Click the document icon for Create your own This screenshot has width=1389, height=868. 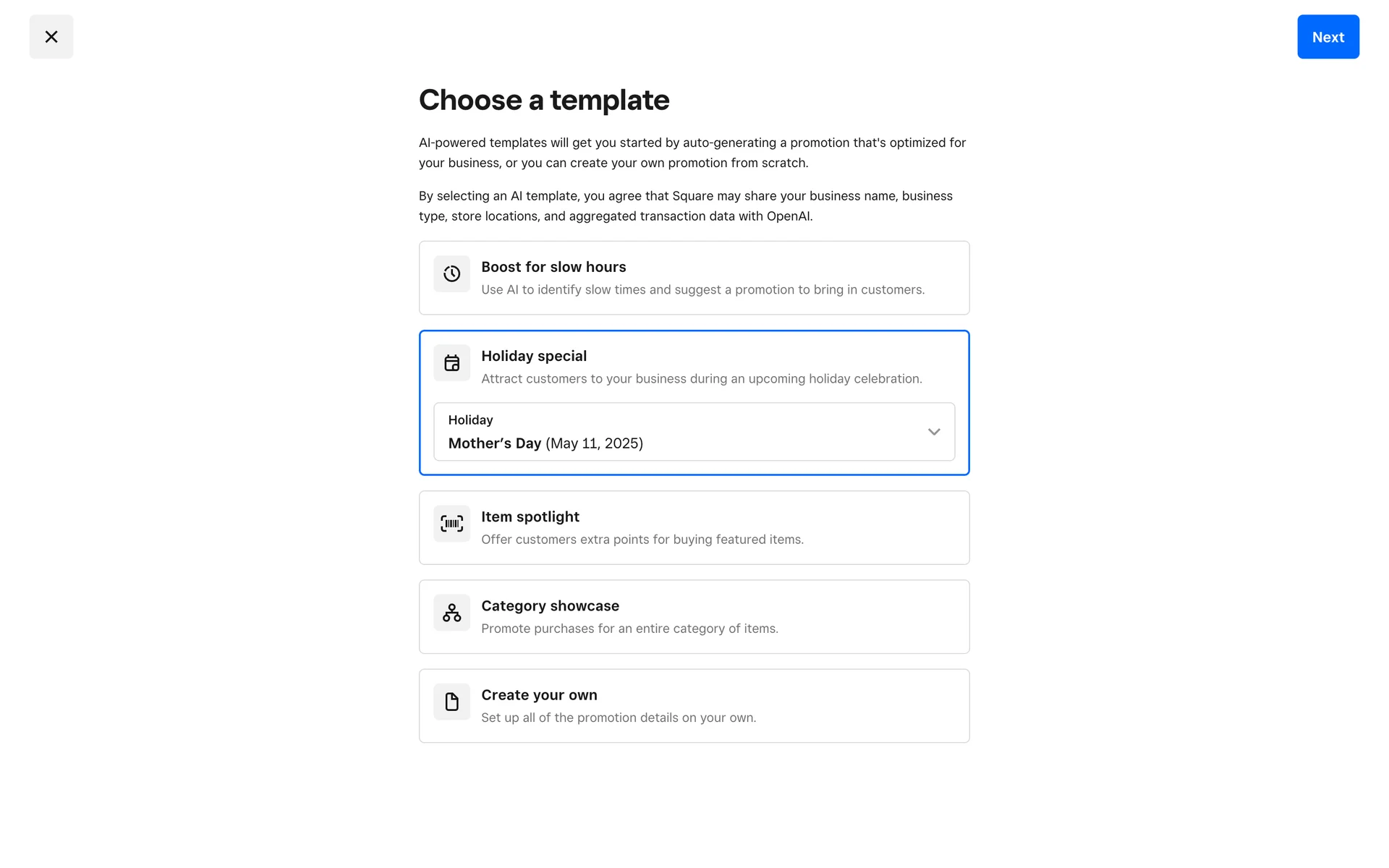click(451, 702)
